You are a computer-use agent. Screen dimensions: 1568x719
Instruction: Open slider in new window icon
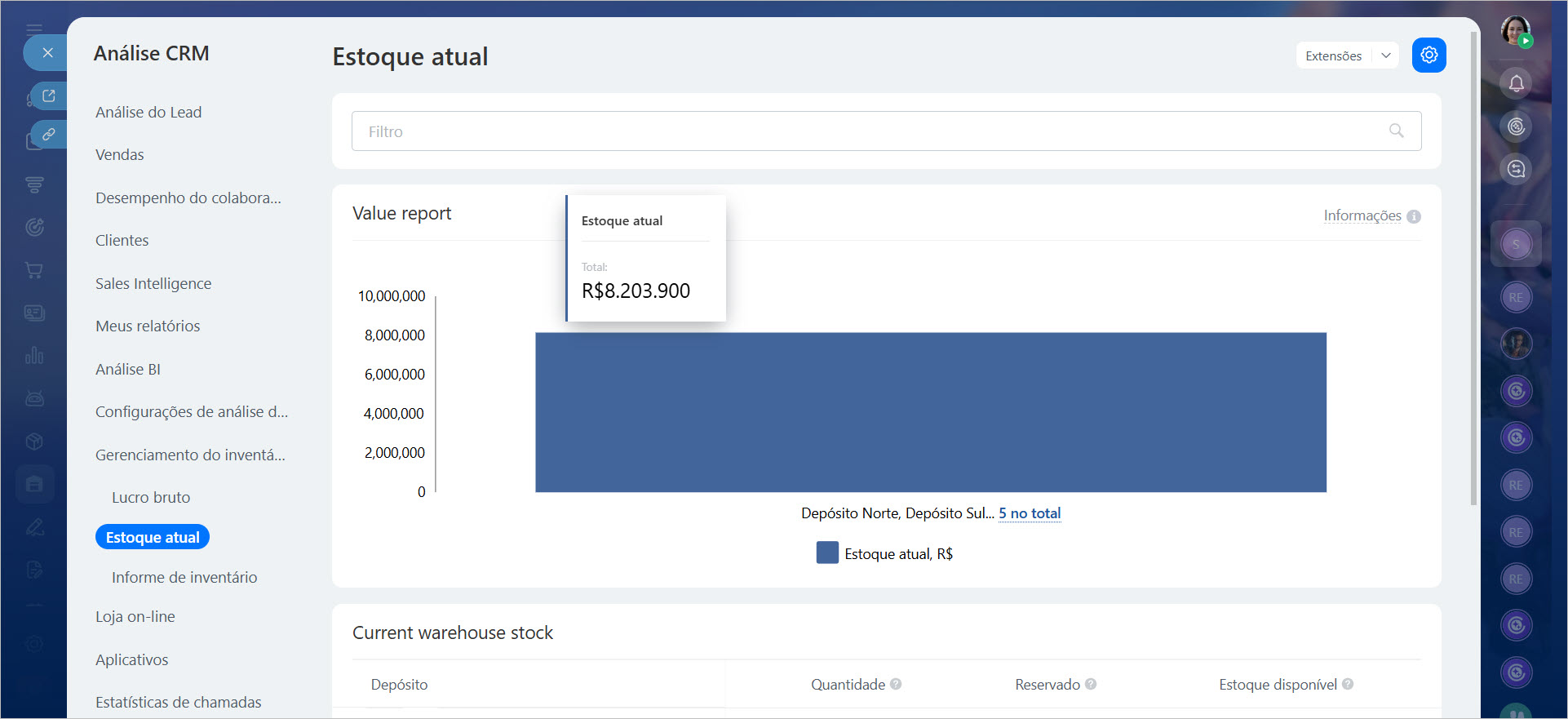49,96
